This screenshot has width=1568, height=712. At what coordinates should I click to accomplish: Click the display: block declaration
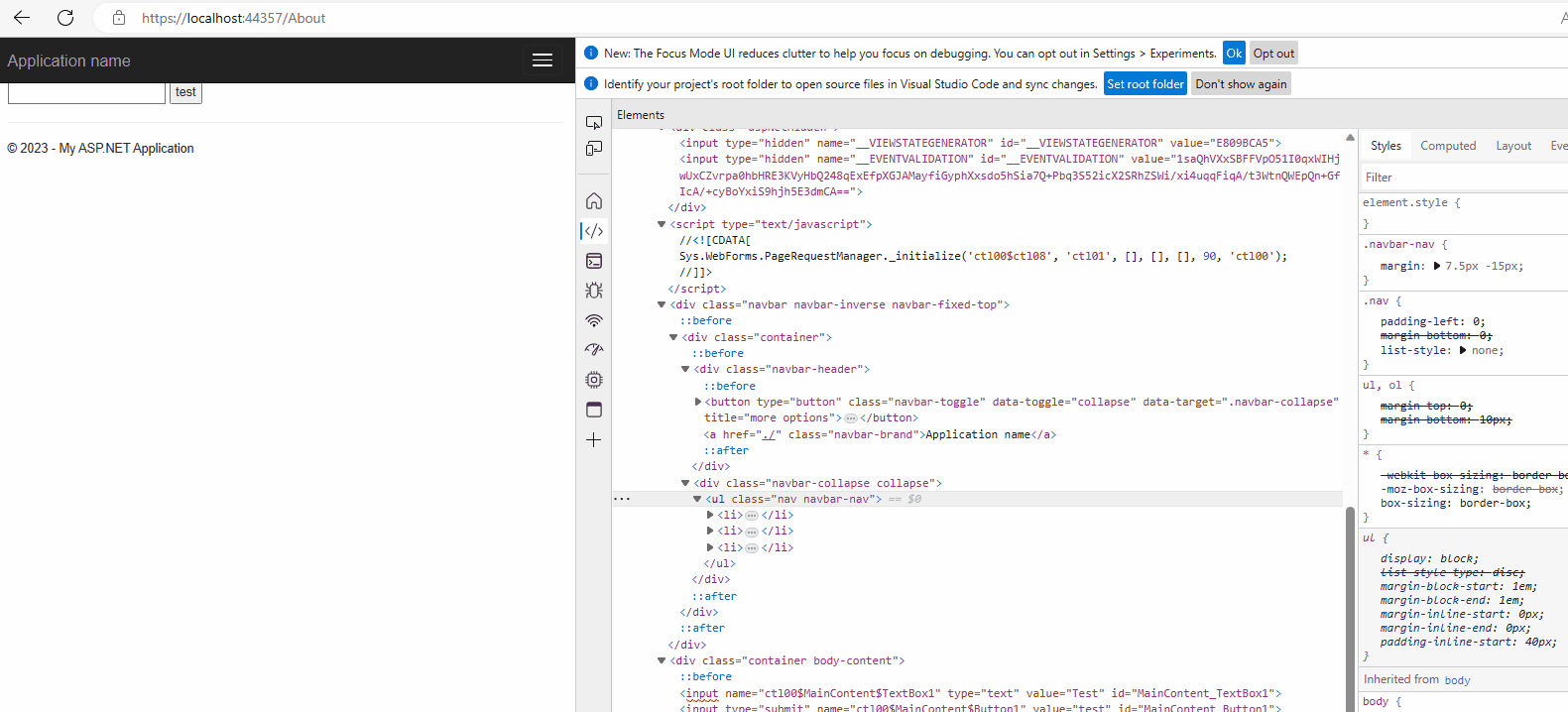pyautogui.click(x=1429, y=558)
